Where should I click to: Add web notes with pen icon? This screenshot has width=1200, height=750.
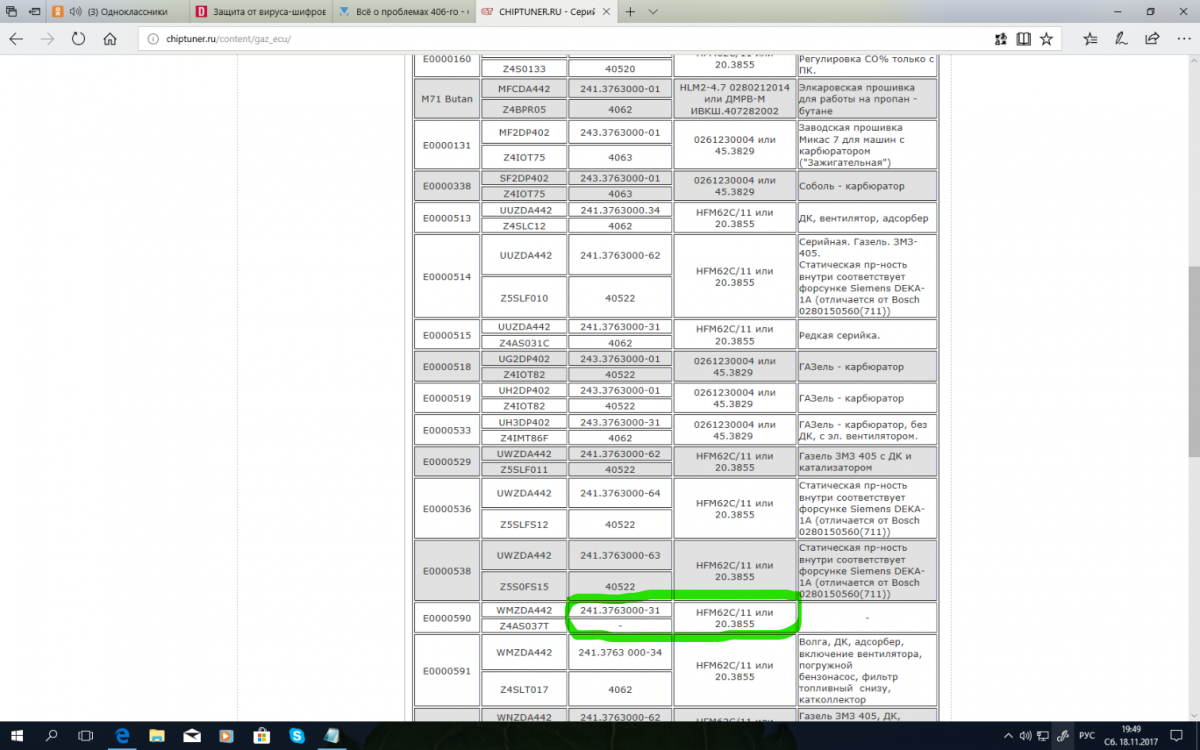point(1122,39)
